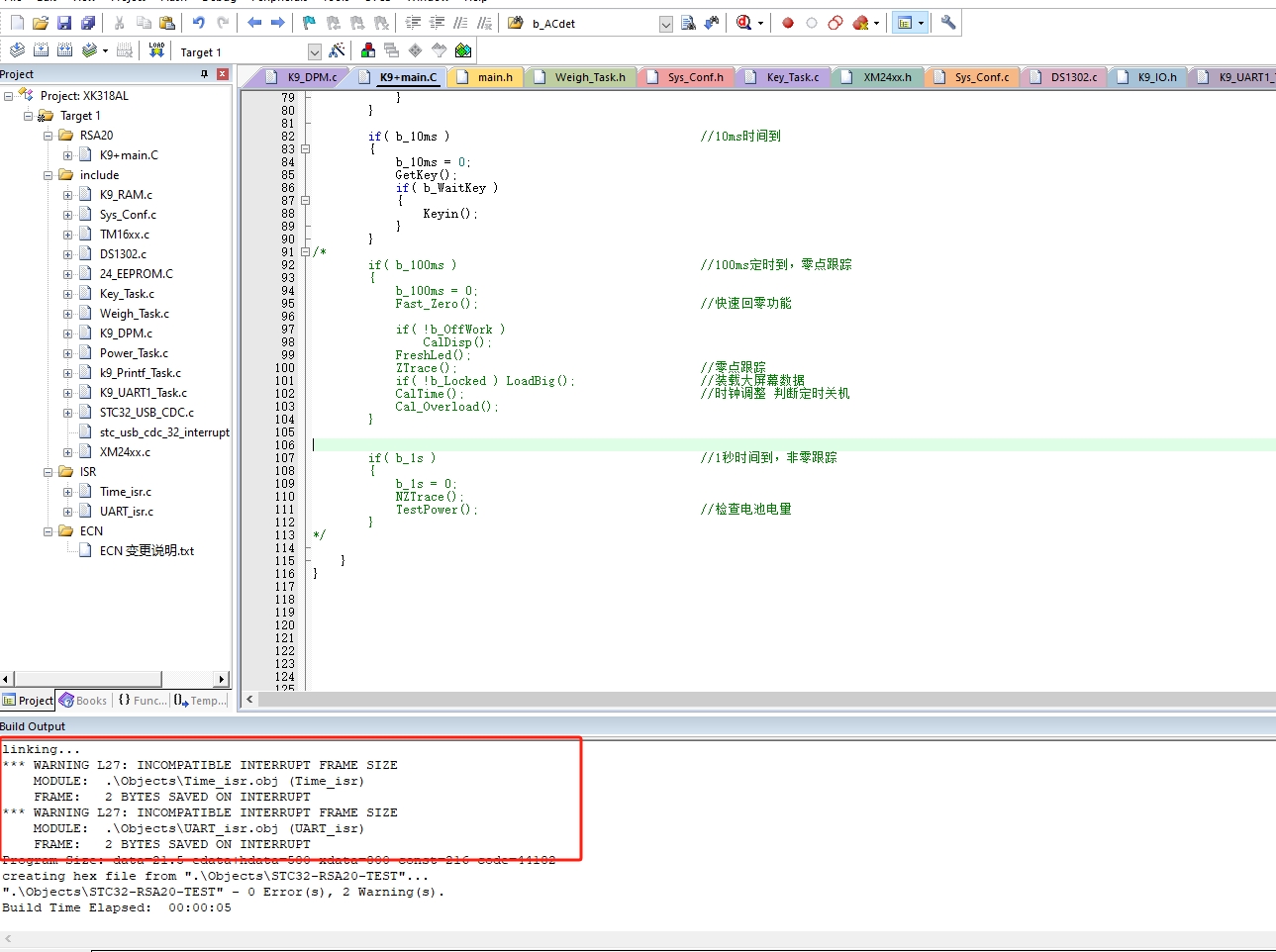Open the Functions panel tab
This screenshot has height=952, width=1276.
[143, 701]
